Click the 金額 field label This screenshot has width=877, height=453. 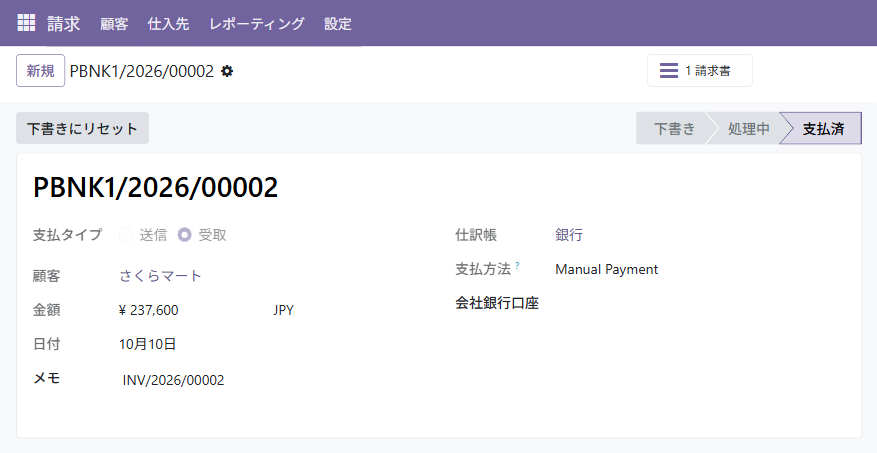click(46, 310)
